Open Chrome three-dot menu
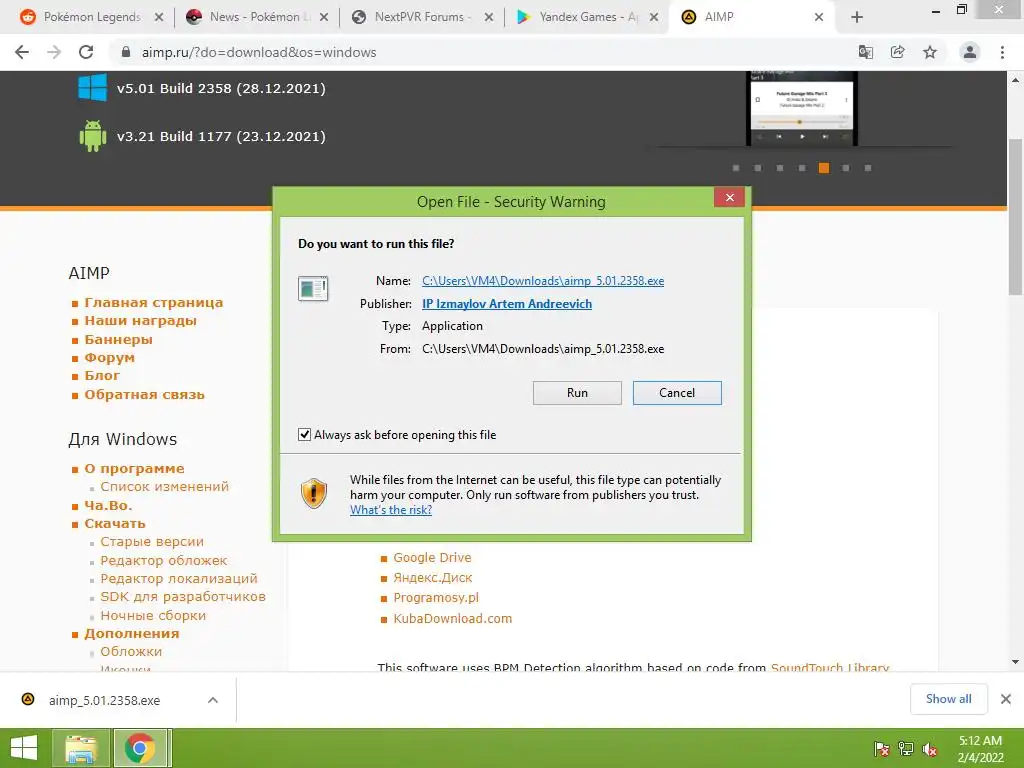The height and width of the screenshot is (768, 1024). coord(1002,52)
